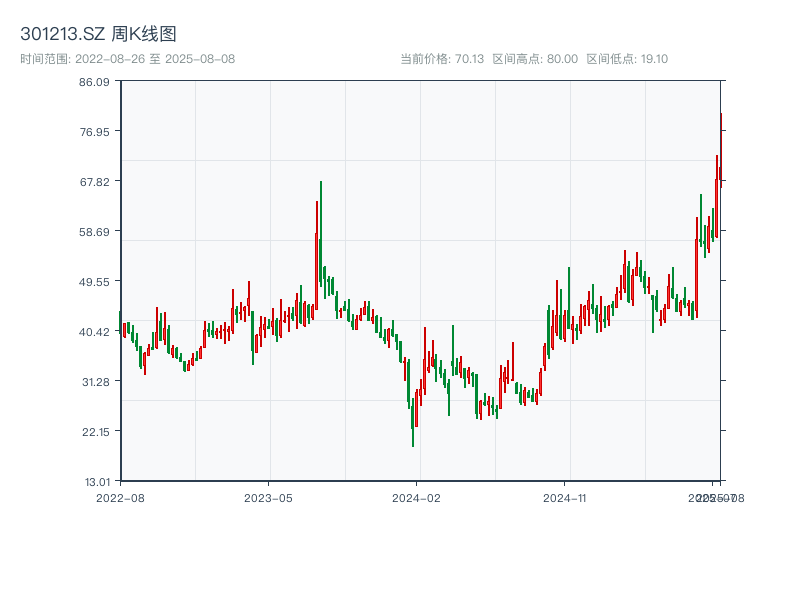Click y-axis label 40.42
Viewport: 800px width, 600px height.
coord(94,332)
